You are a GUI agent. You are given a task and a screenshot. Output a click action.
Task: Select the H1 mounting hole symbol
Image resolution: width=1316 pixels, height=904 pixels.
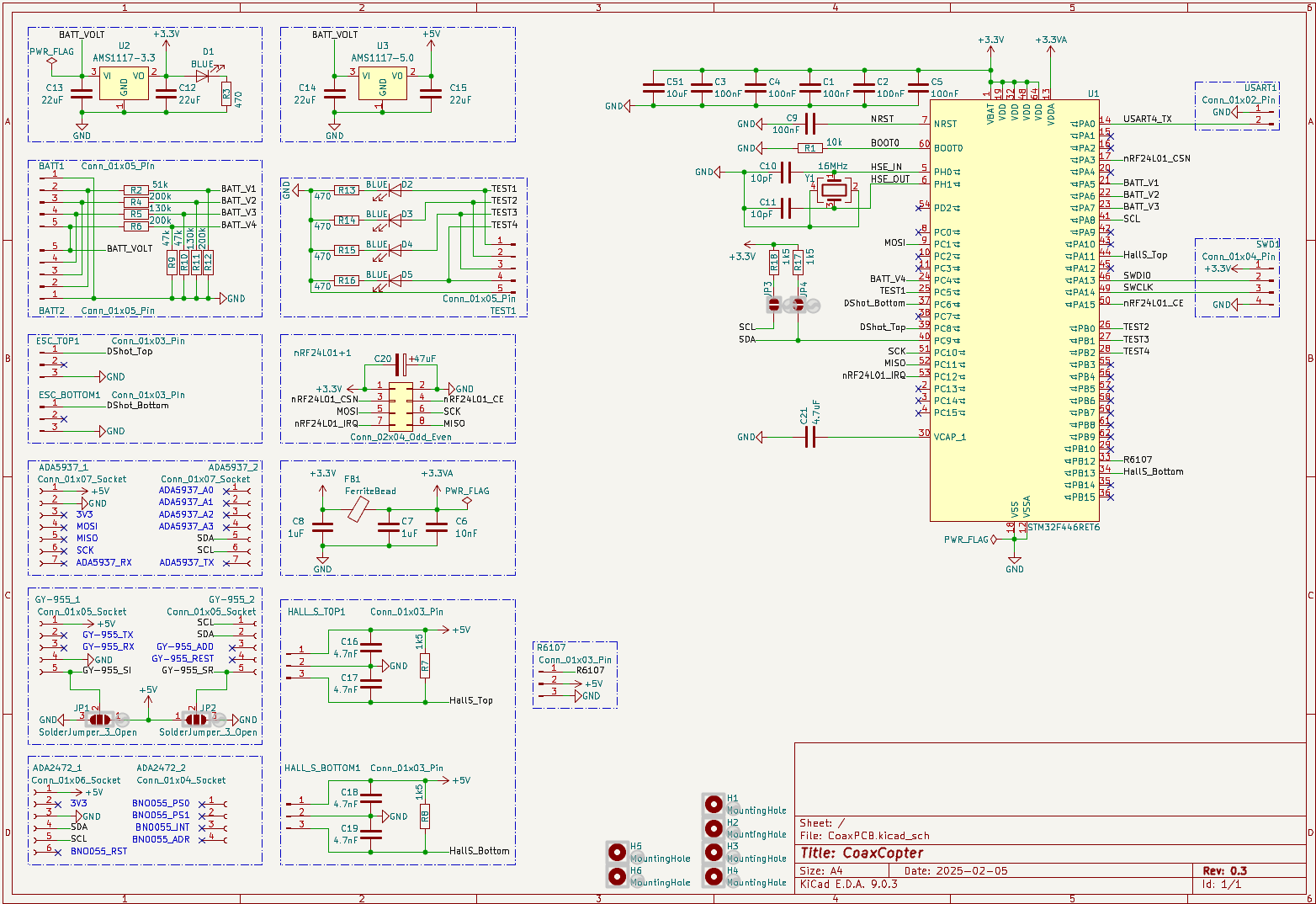tap(714, 804)
